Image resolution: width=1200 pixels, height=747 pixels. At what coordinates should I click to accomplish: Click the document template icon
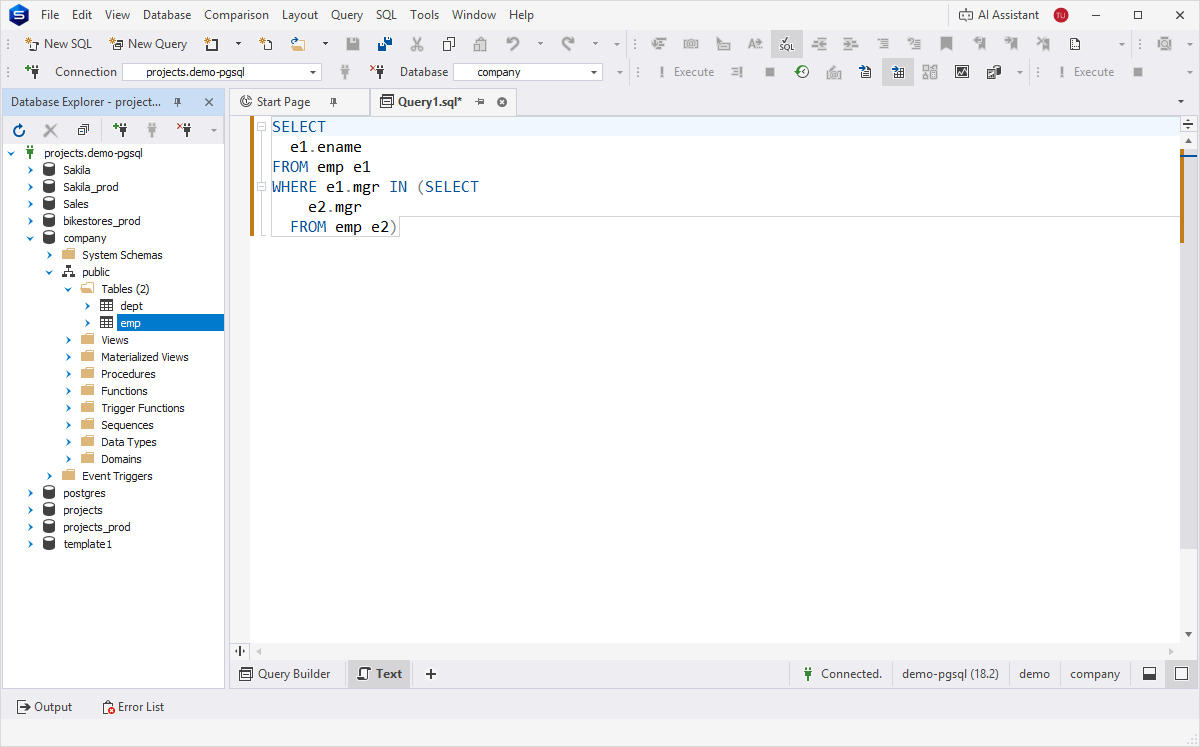[x=1075, y=44]
